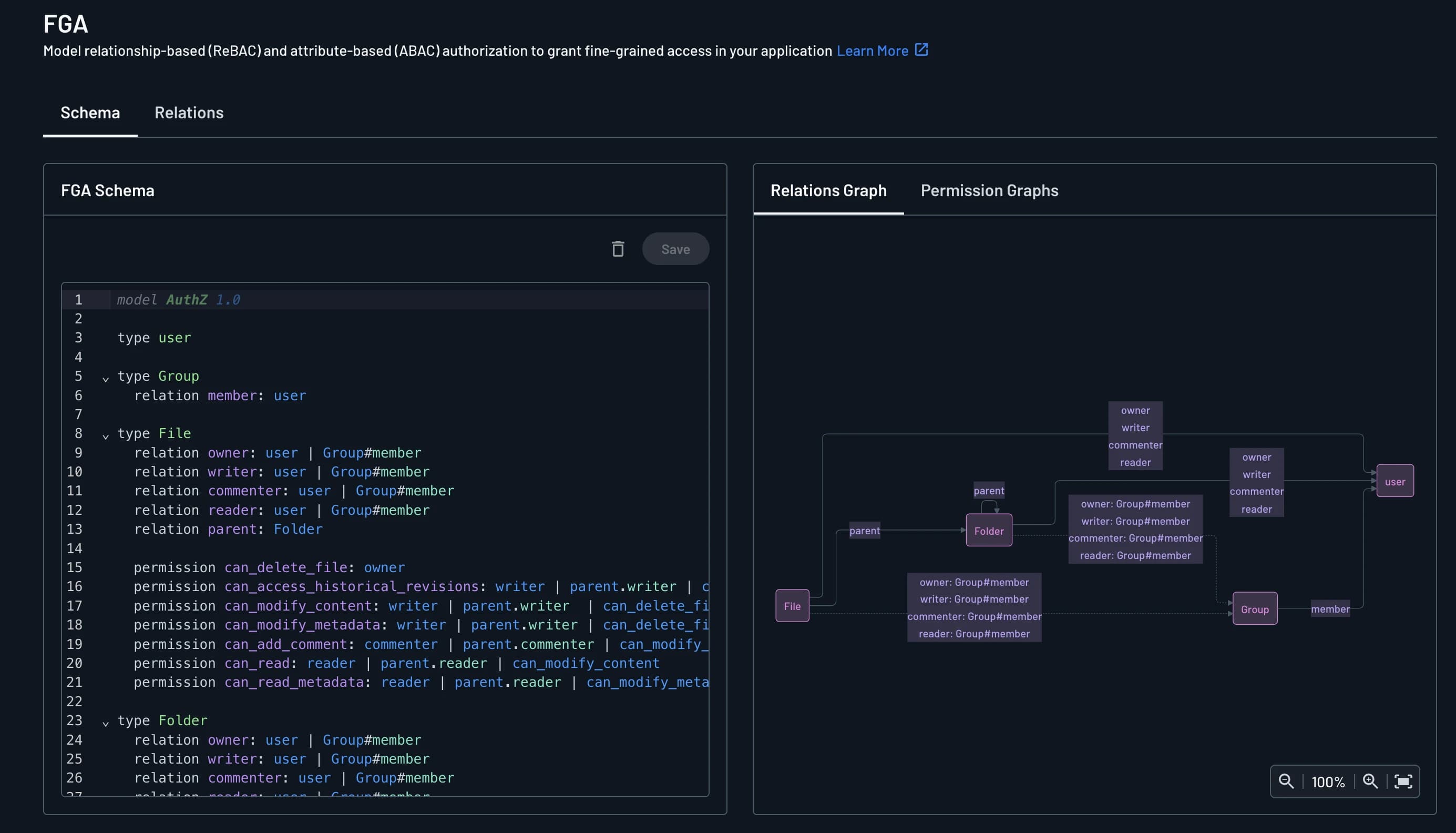The height and width of the screenshot is (833, 1456).
Task: Click the trash delete schema icon
Action: click(618, 249)
